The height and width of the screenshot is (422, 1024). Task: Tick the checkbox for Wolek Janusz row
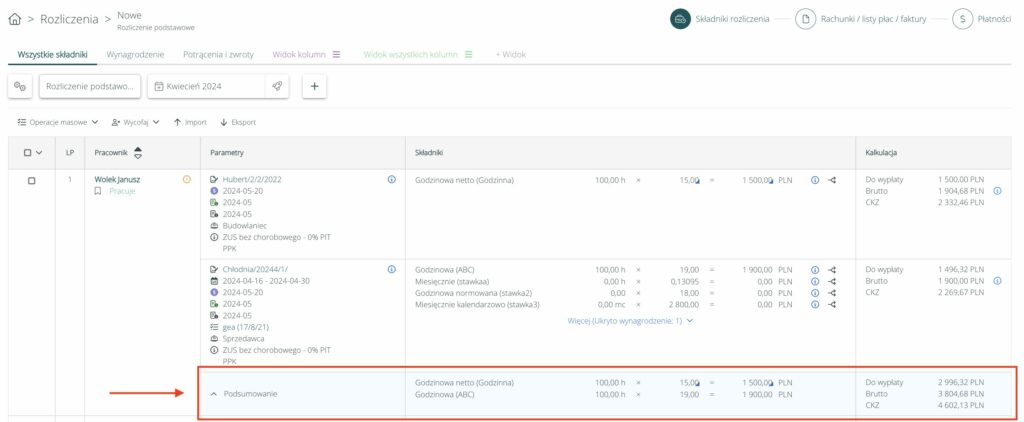click(x=32, y=181)
